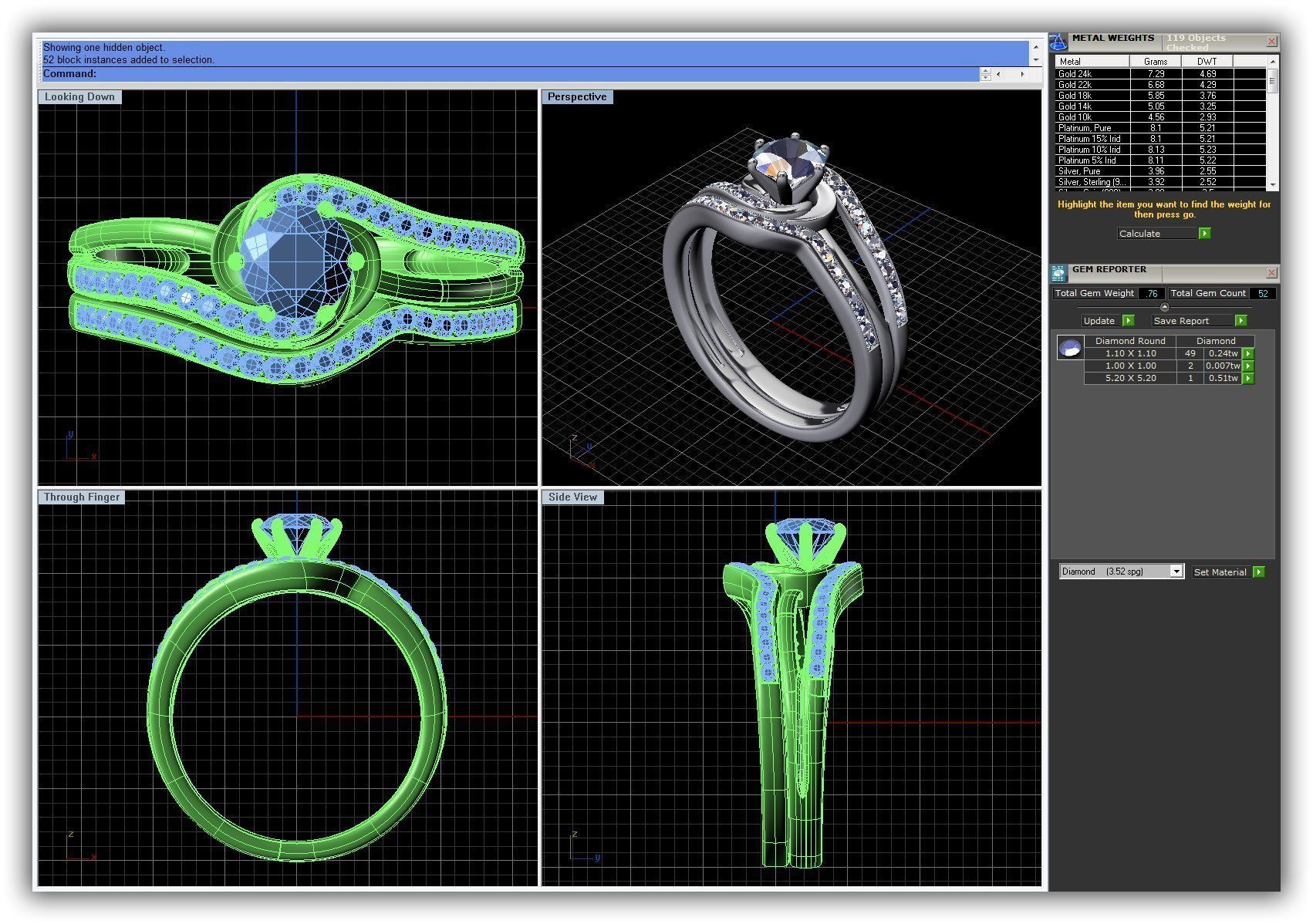Click the Update button
The image size is (1313, 924).
[1101, 320]
